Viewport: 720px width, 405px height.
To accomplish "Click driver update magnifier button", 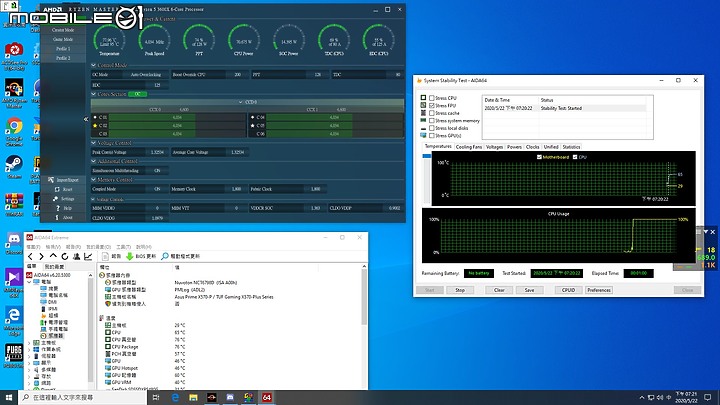I will pyautogui.click(x=180, y=256).
